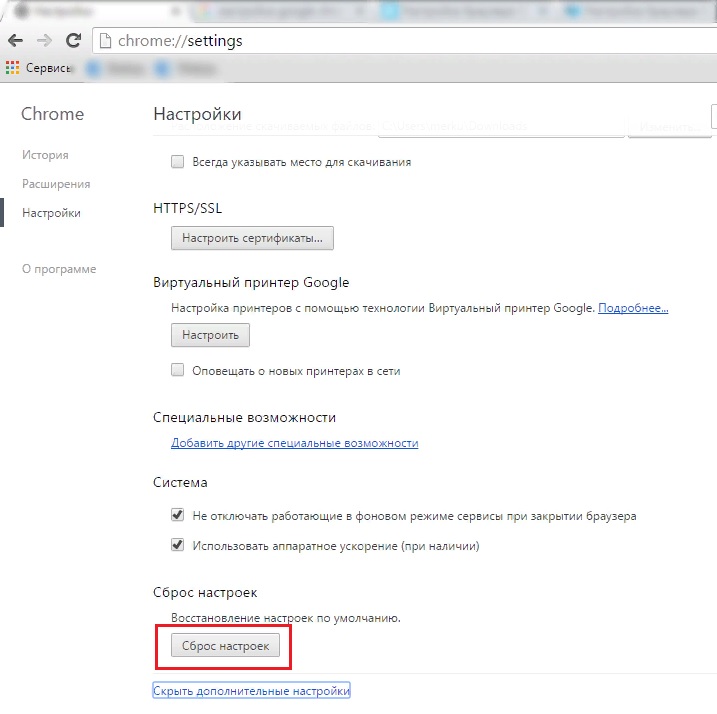Viewport: 717px width, 714px height.
Task: Click the page icon in the address bar
Action: tap(105, 41)
